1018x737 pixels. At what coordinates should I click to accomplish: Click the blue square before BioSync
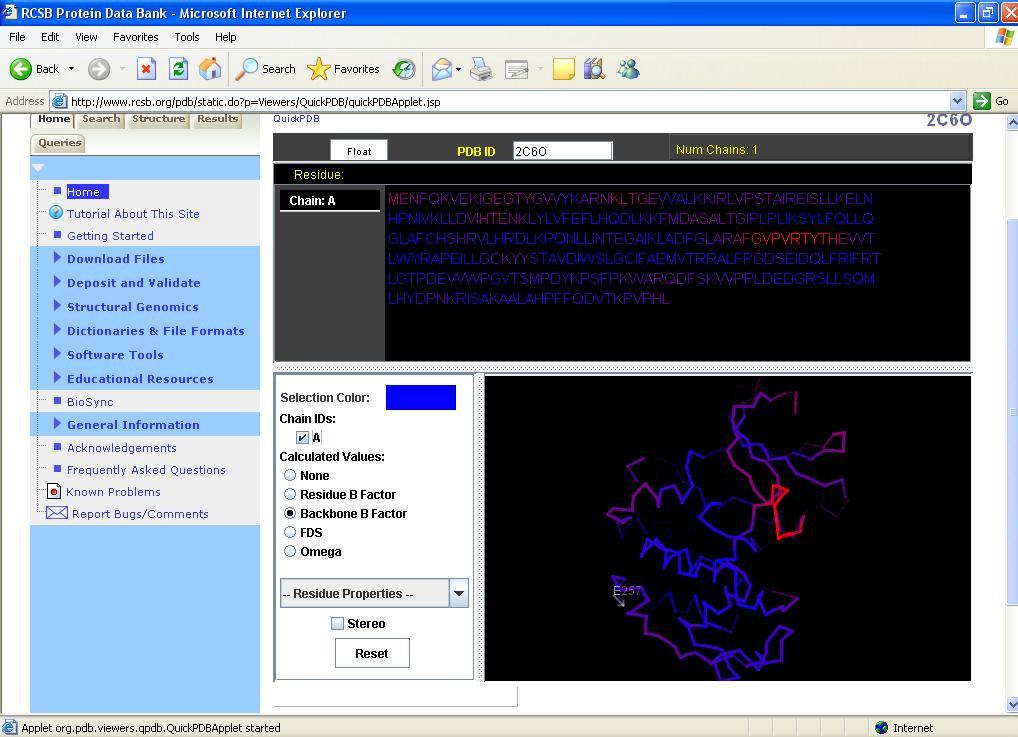point(57,401)
